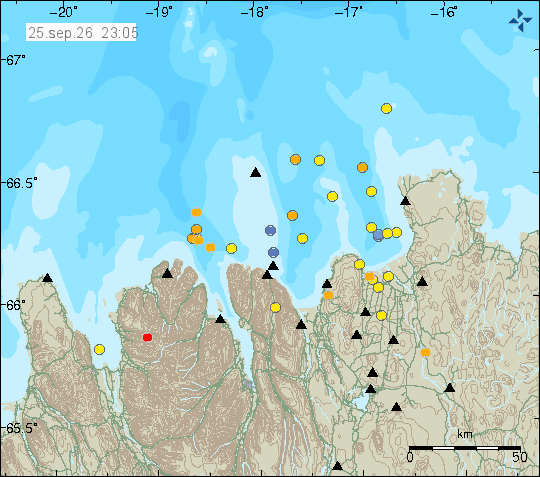Image resolution: width=540 pixels, height=477 pixels.
Task: Select yellow dot in fjord near -20°
Action: (x=100, y=349)
